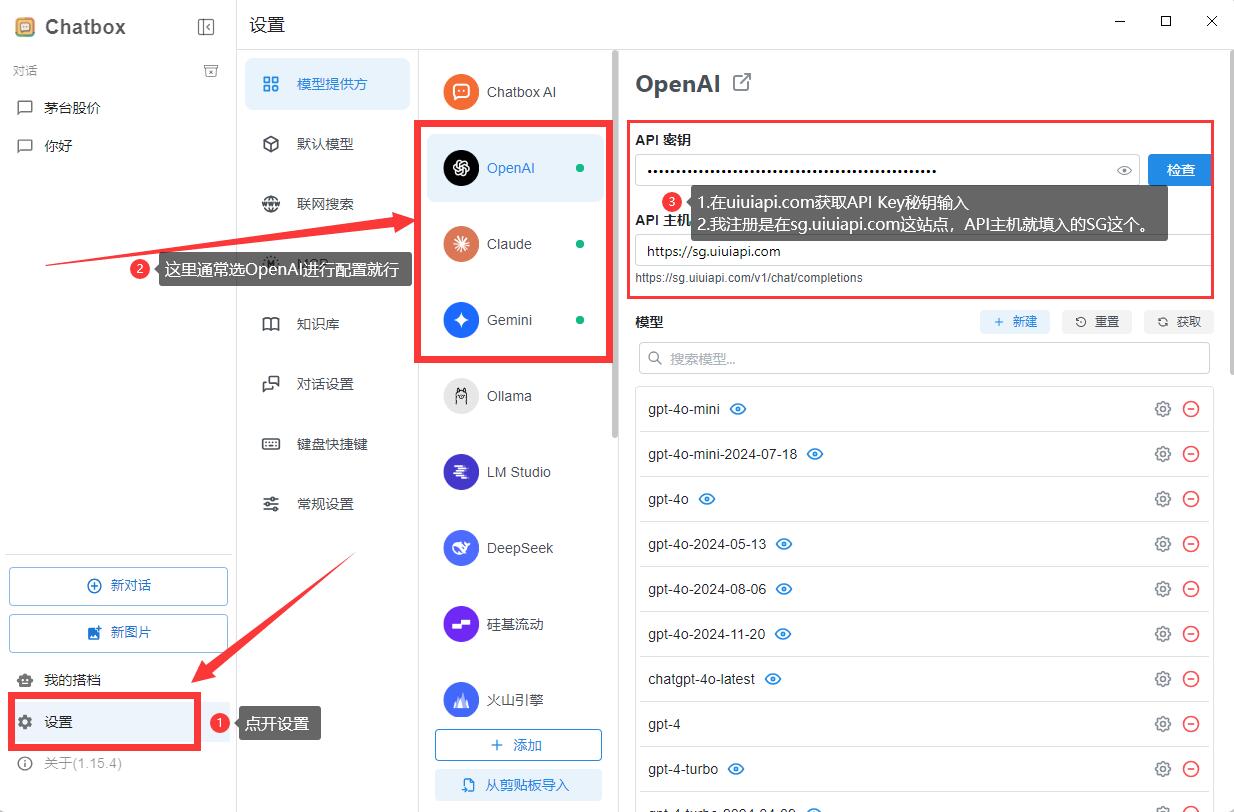Viewport: 1234px width, 812px height.
Task: Choose the 火山引擎 provider
Action: tap(515, 700)
